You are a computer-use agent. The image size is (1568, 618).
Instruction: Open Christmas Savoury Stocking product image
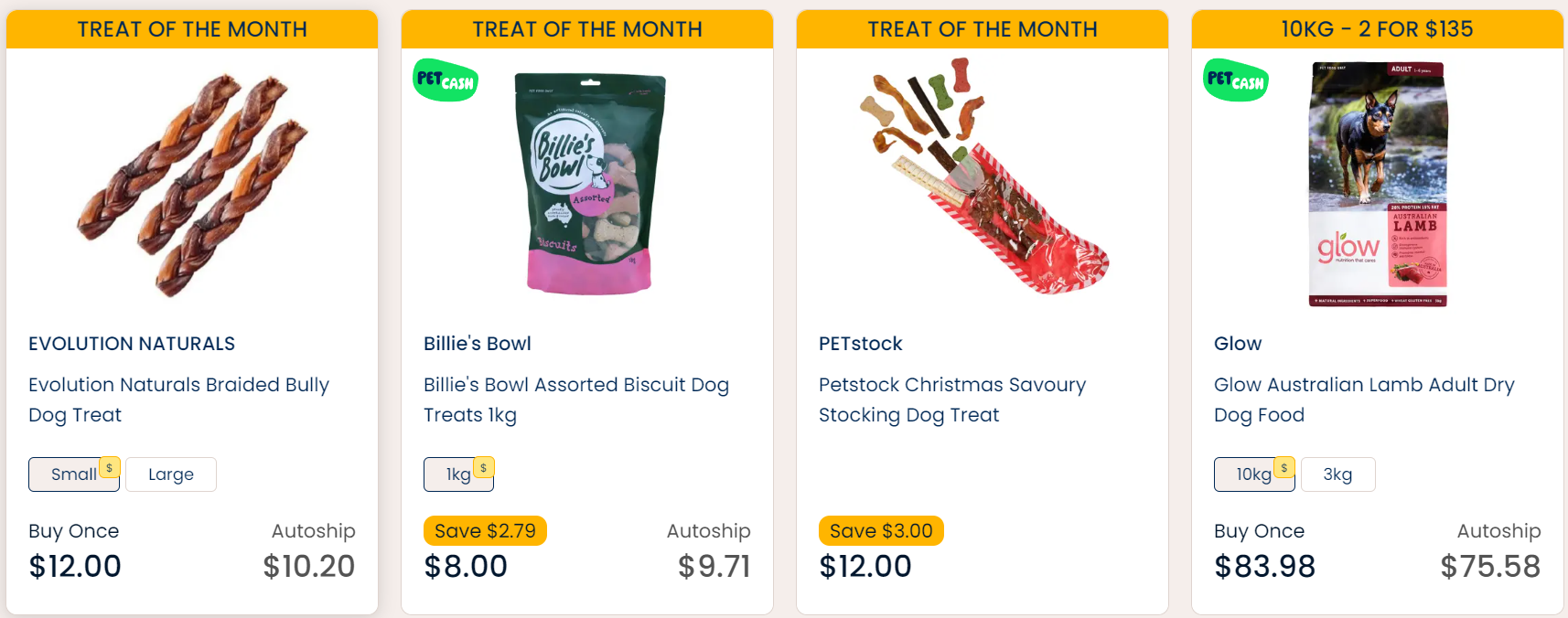click(983, 178)
